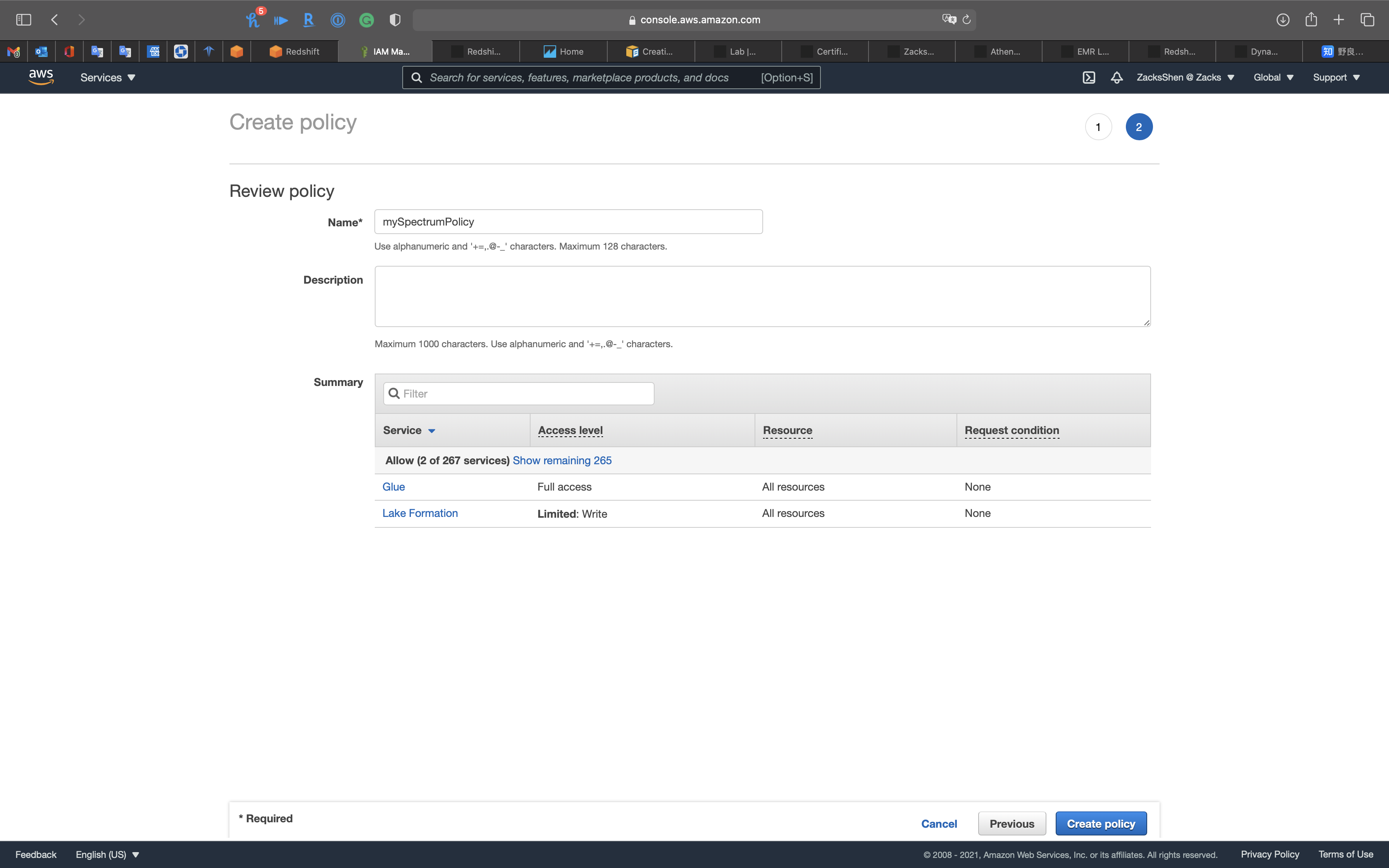Open the AWS CloudShell icon
The width and height of the screenshot is (1389, 868).
coord(1089,77)
